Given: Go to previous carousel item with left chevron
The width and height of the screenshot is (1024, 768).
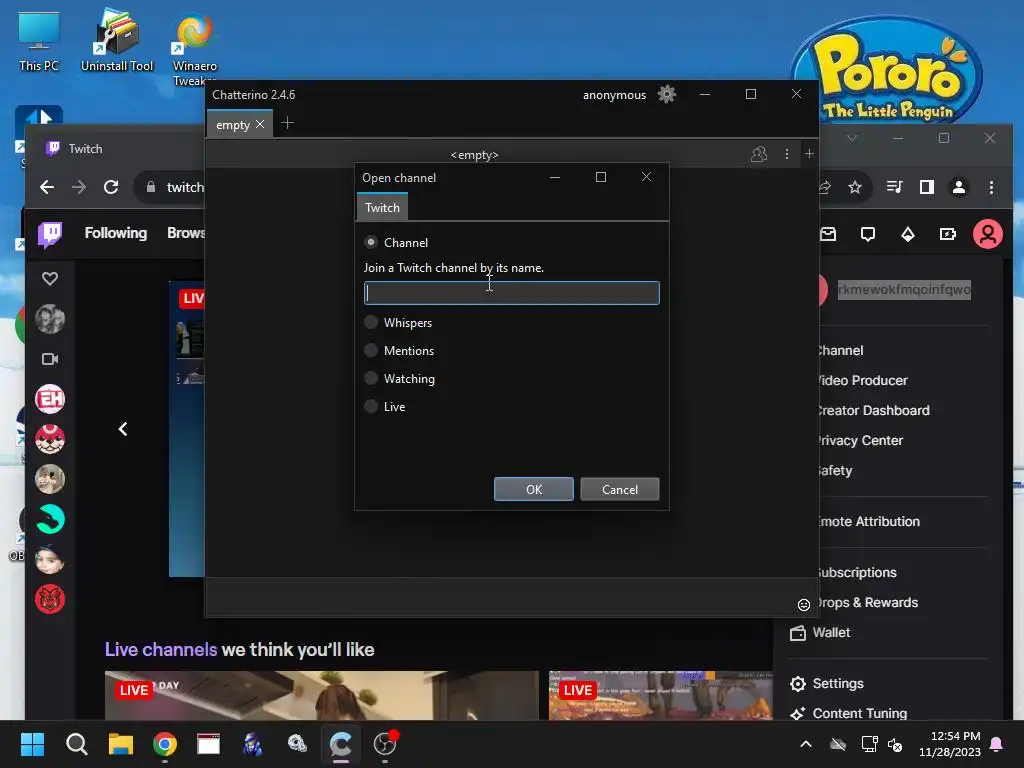Looking at the screenshot, I should click(123, 429).
